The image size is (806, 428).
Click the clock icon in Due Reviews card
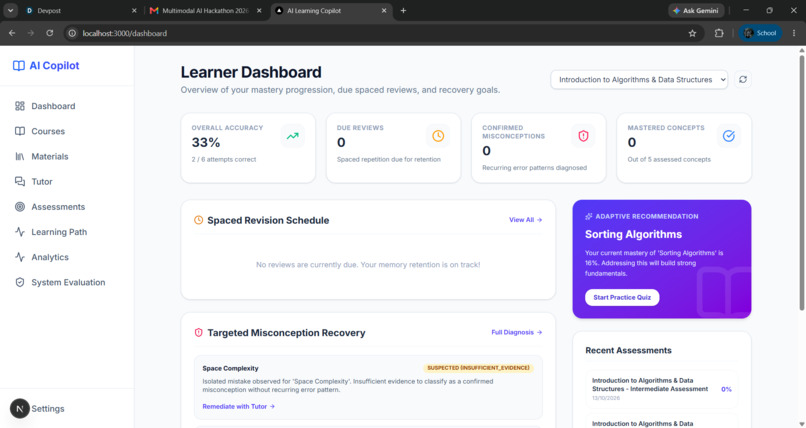438,136
